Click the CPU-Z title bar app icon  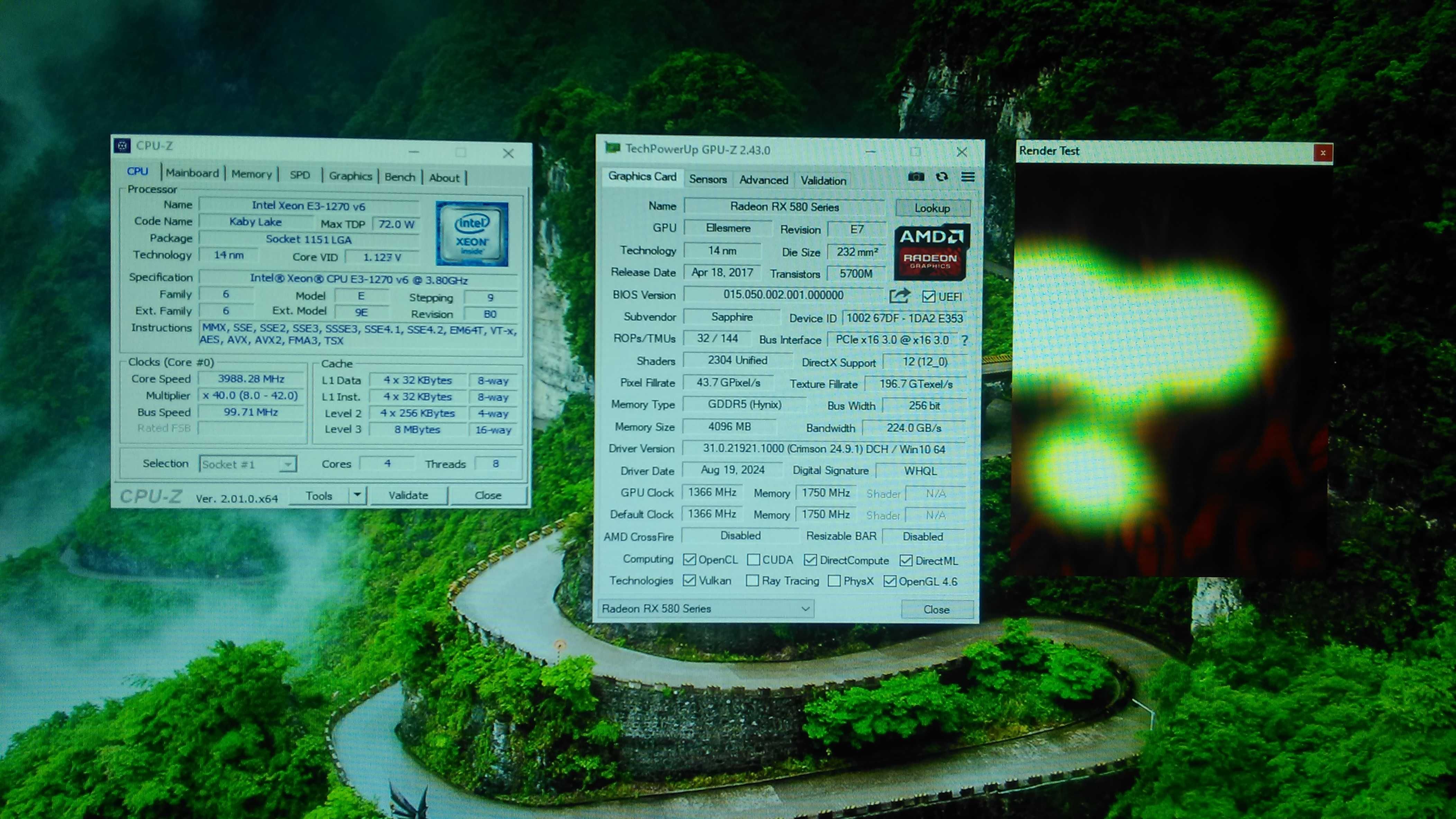pos(122,146)
